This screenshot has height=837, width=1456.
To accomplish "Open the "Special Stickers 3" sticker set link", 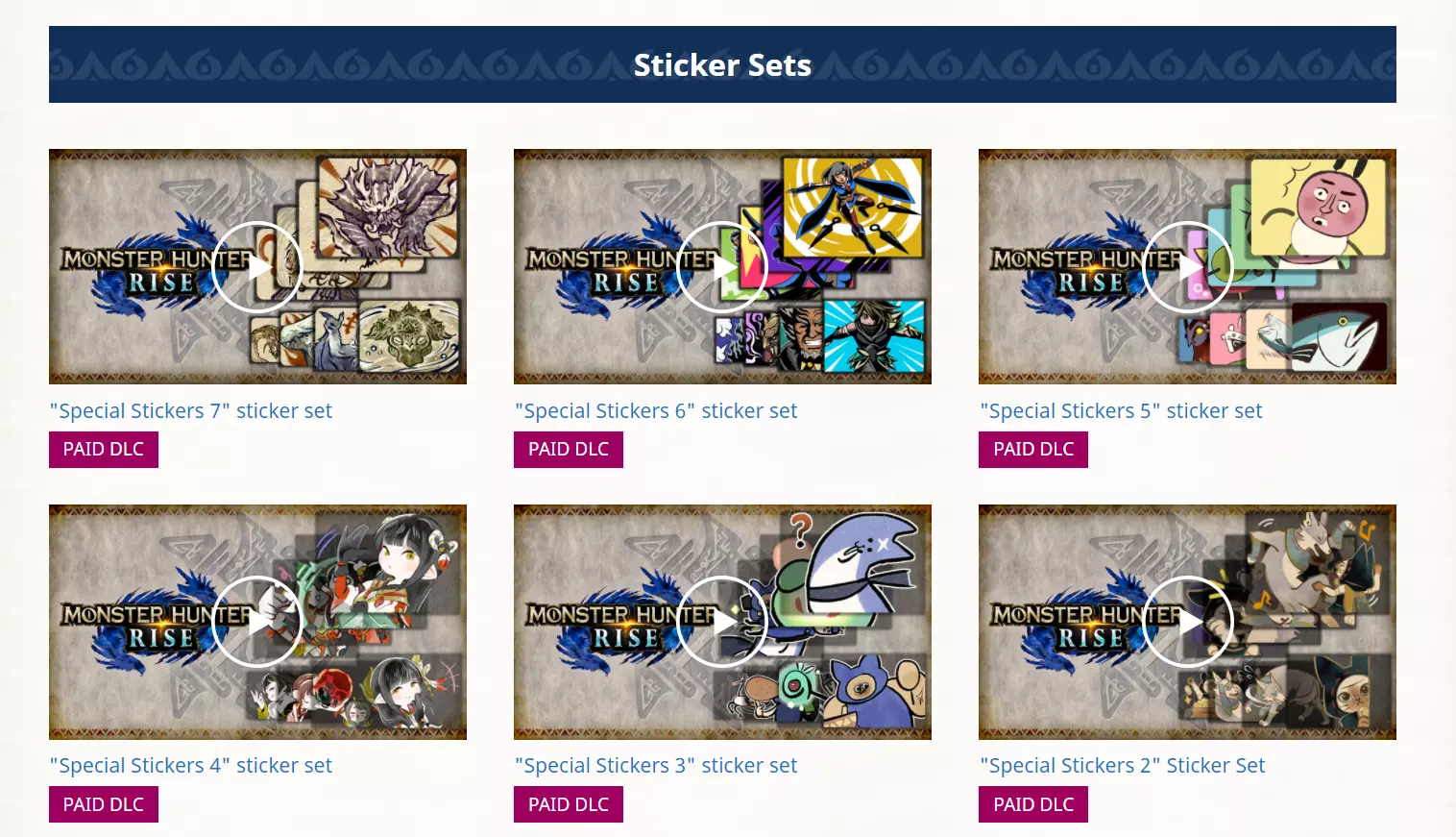I will click(656, 766).
